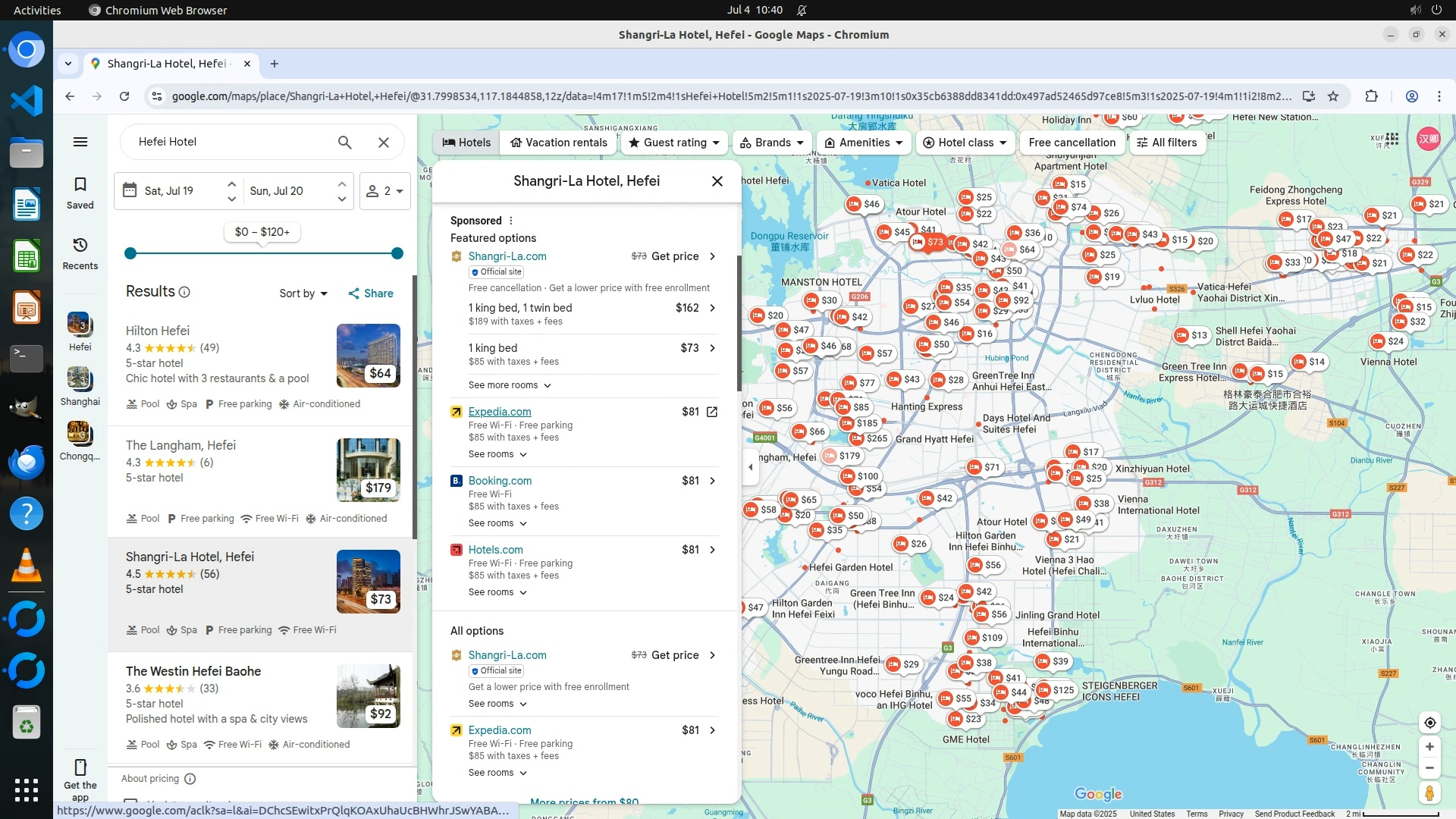
Task: Close the Shangri-La Hotel details panel
Action: tap(717, 181)
